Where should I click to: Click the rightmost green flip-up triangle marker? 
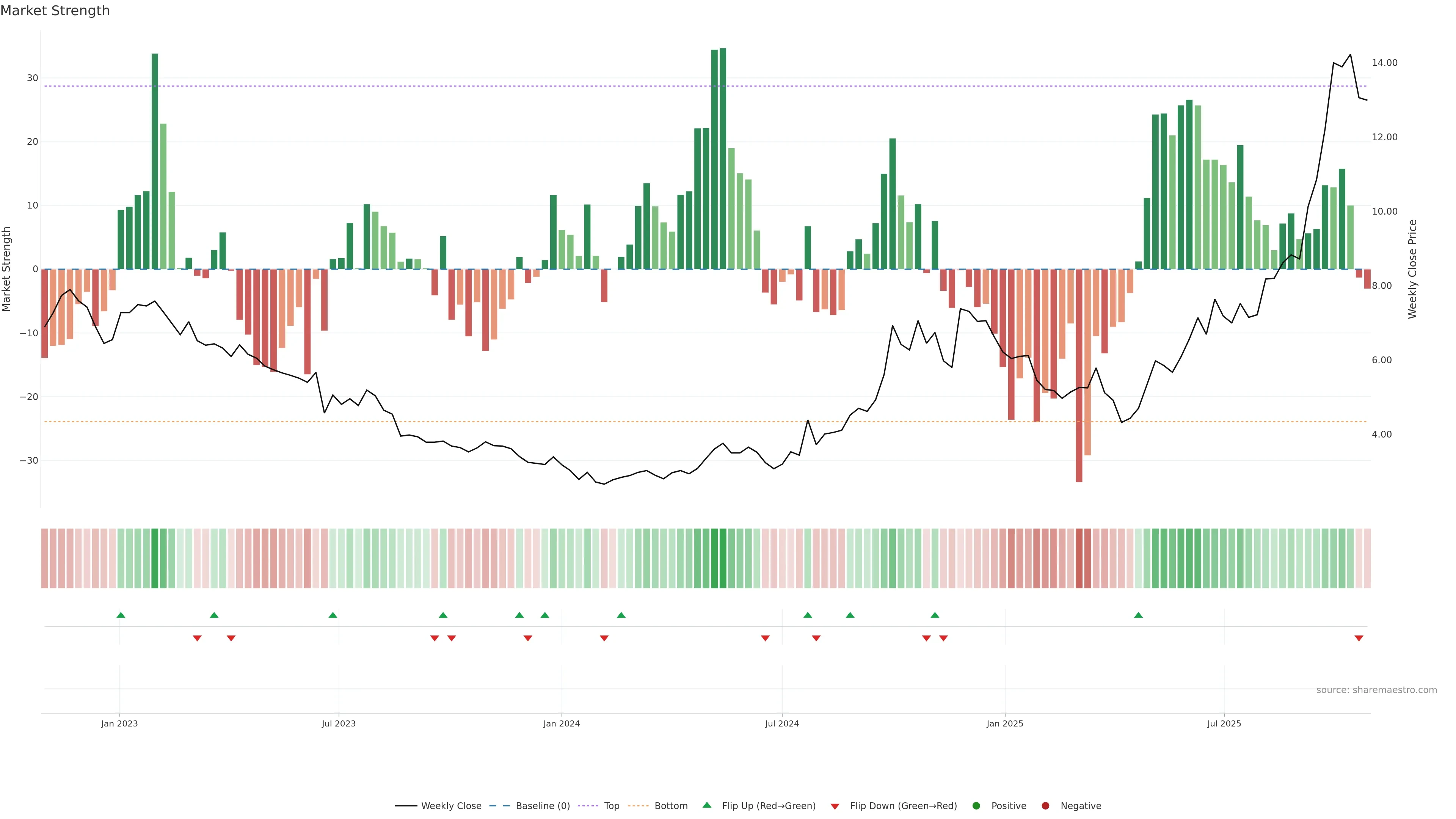click(1138, 615)
